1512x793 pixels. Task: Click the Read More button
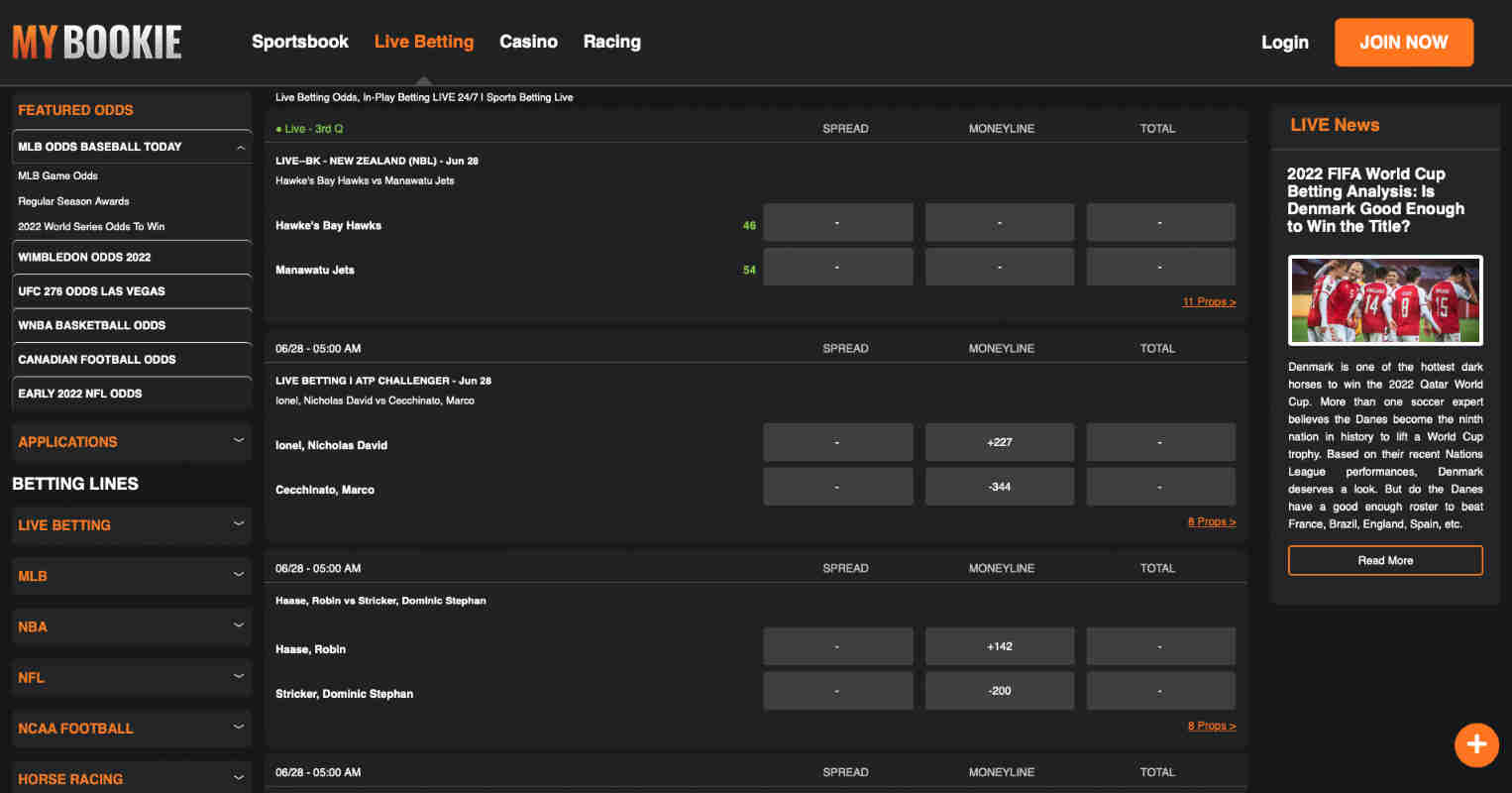(x=1385, y=560)
